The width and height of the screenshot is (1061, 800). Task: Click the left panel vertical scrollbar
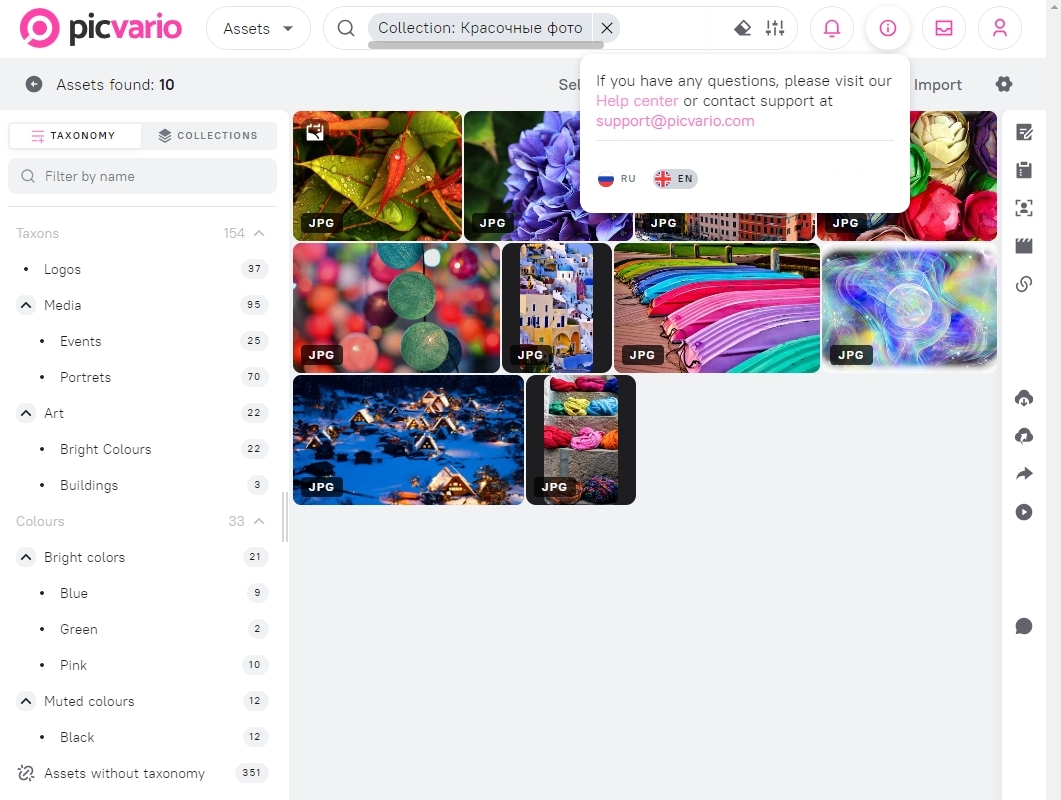284,517
